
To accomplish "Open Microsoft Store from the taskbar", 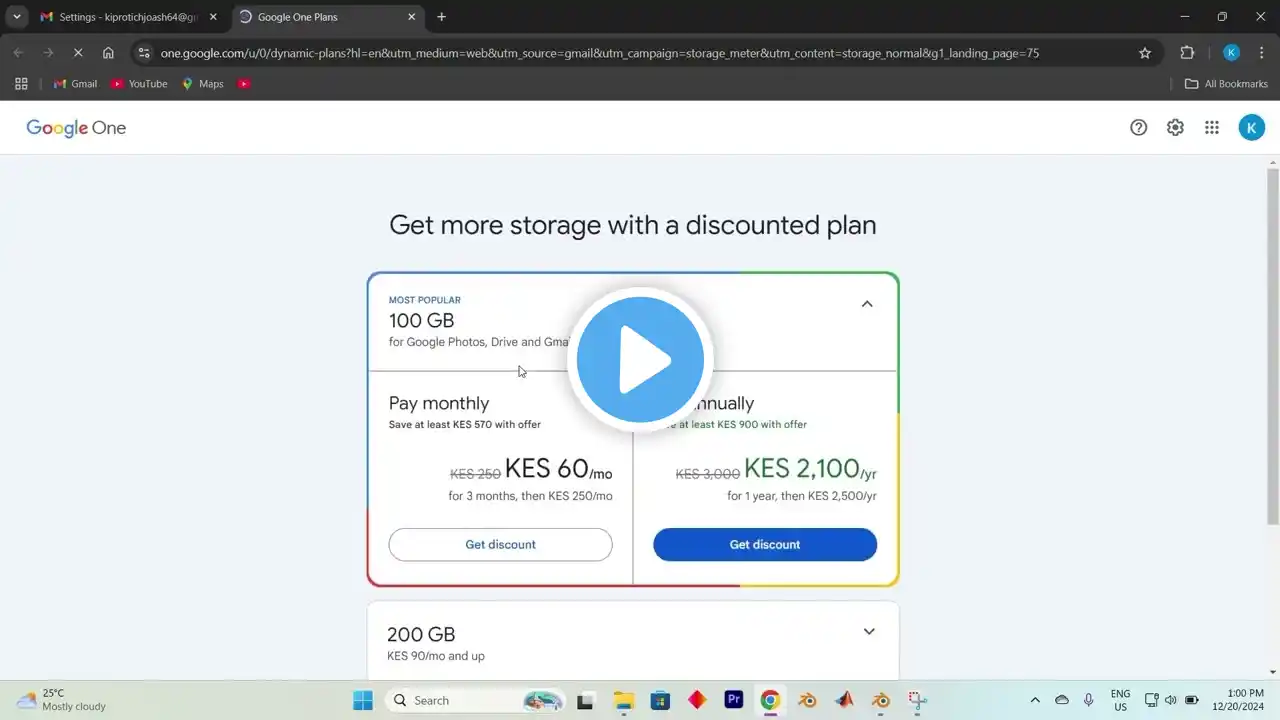I will pyautogui.click(x=660, y=700).
